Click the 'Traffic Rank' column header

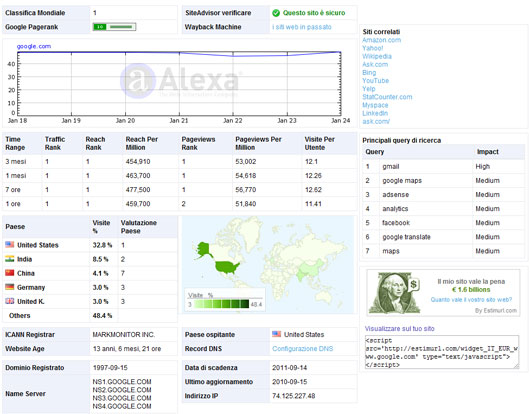click(55, 143)
